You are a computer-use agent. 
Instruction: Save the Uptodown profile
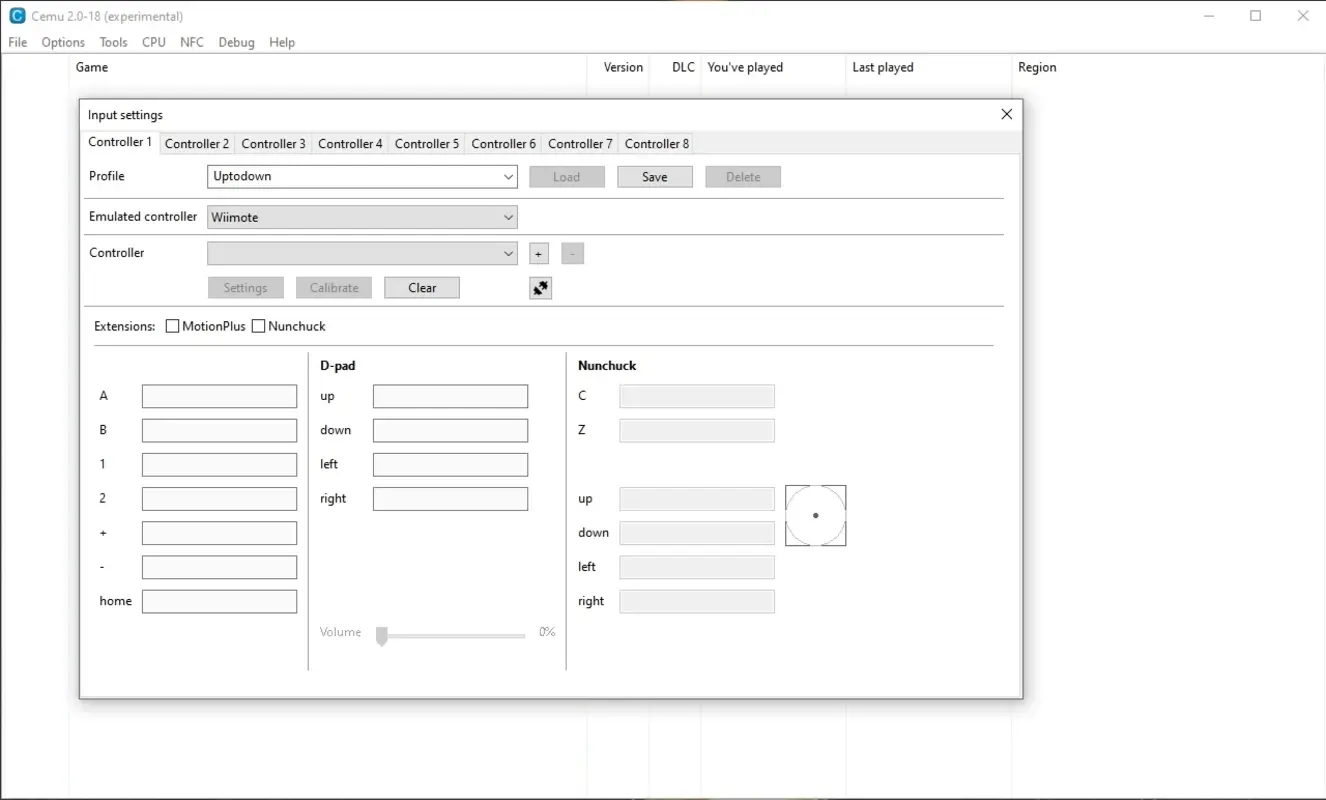click(655, 177)
